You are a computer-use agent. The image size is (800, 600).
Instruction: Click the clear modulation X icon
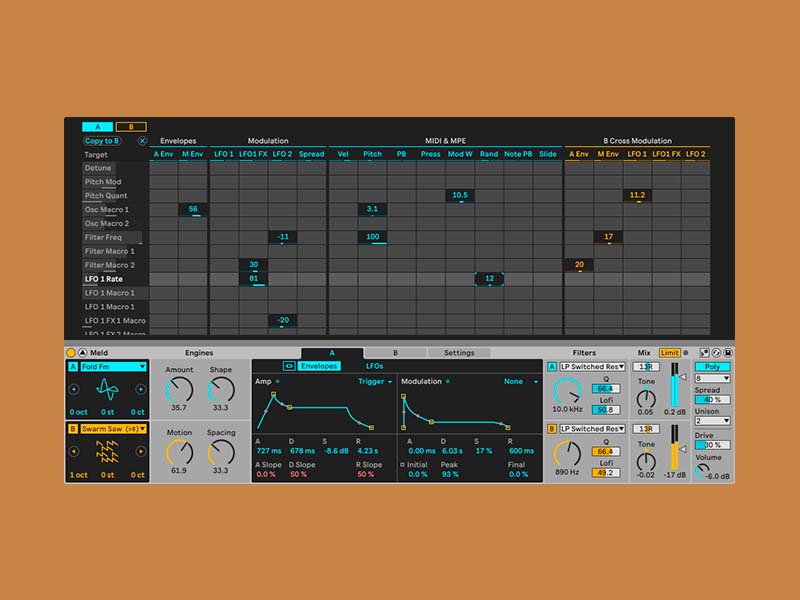(x=142, y=141)
